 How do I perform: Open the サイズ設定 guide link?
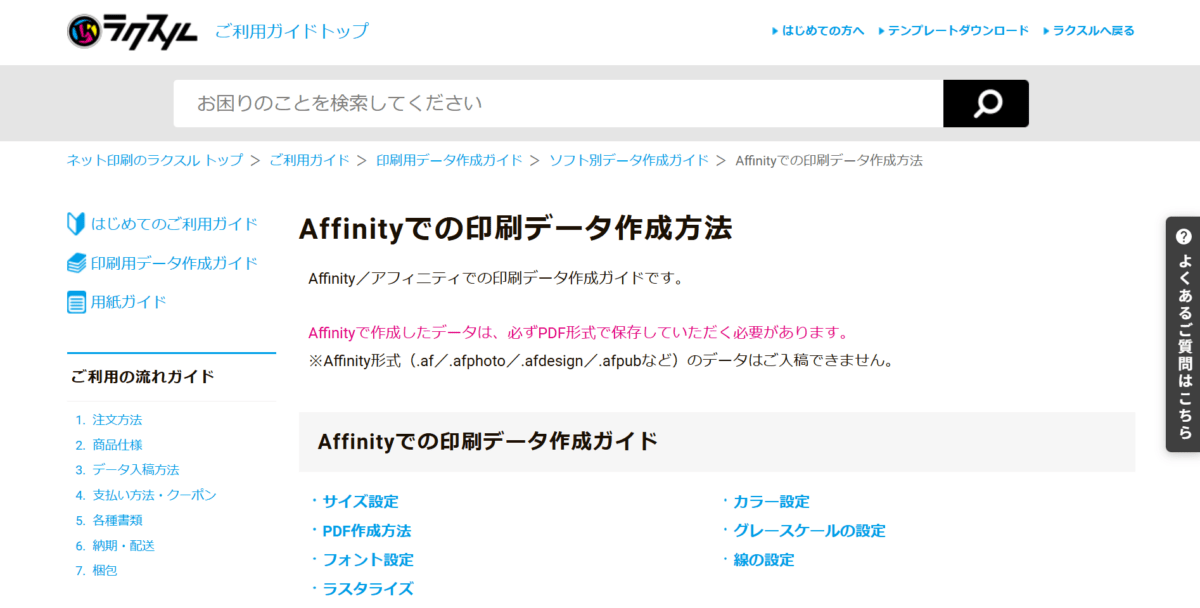click(x=360, y=502)
